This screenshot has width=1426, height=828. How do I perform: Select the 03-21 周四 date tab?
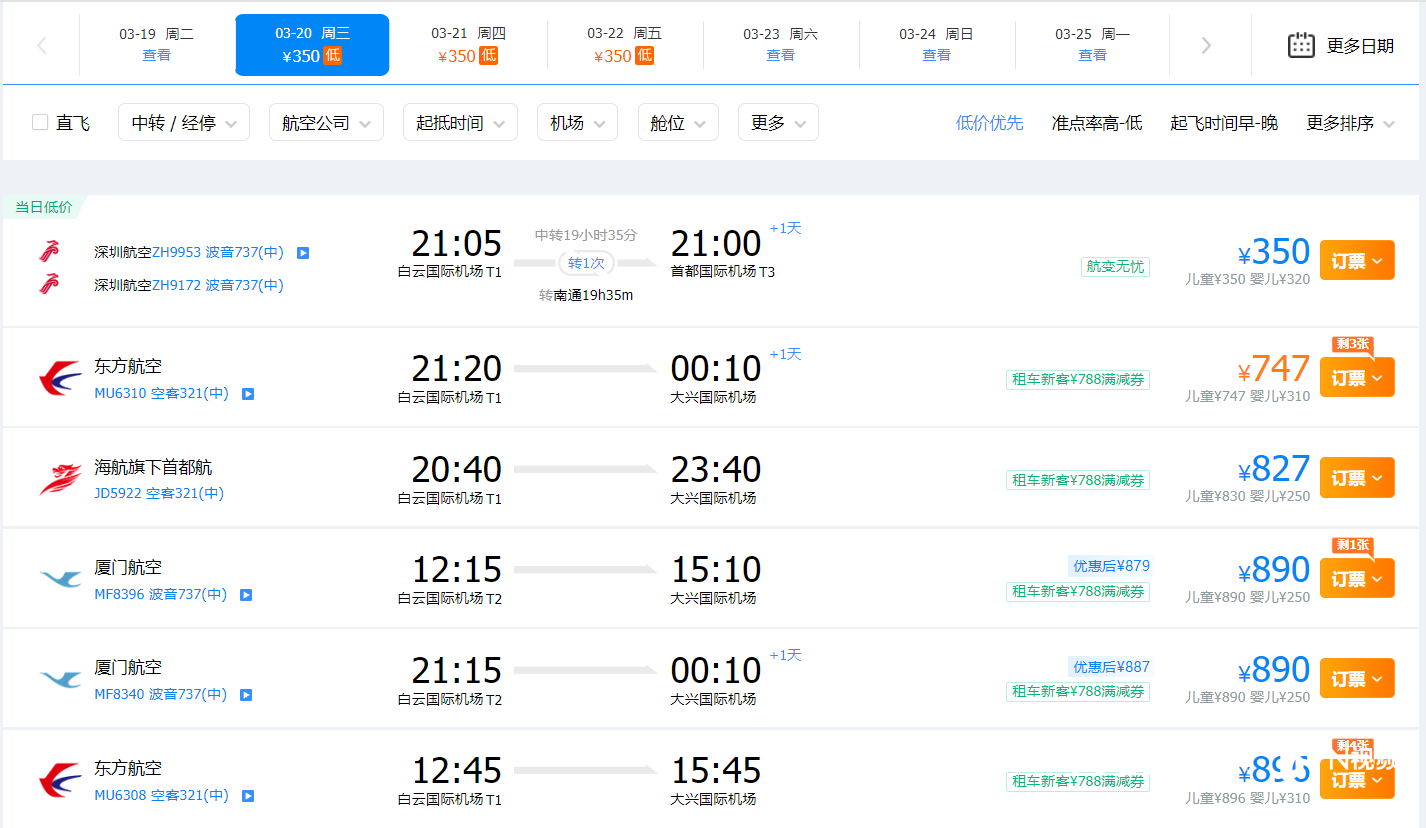point(468,45)
